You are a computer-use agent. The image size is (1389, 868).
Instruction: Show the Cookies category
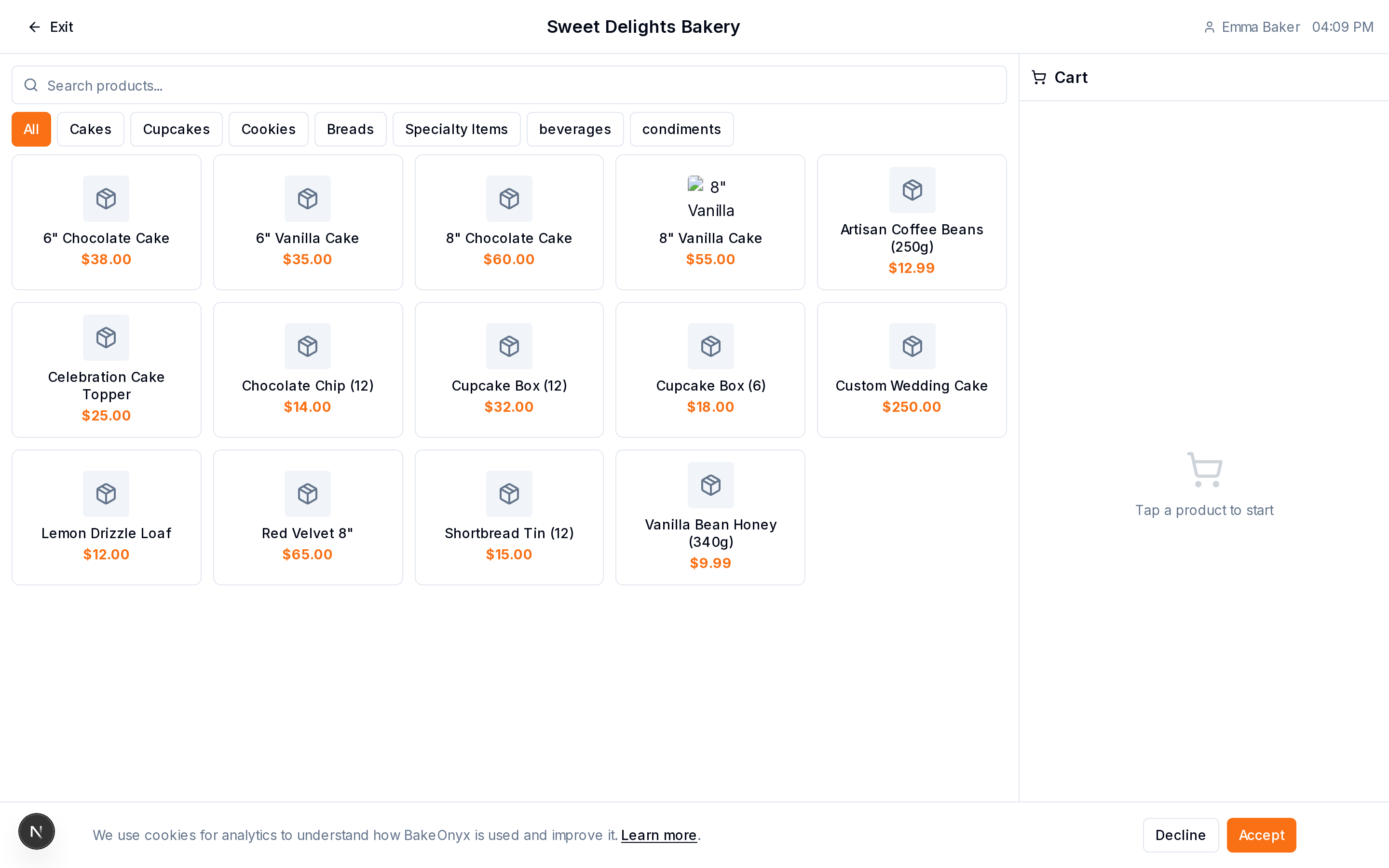click(269, 129)
